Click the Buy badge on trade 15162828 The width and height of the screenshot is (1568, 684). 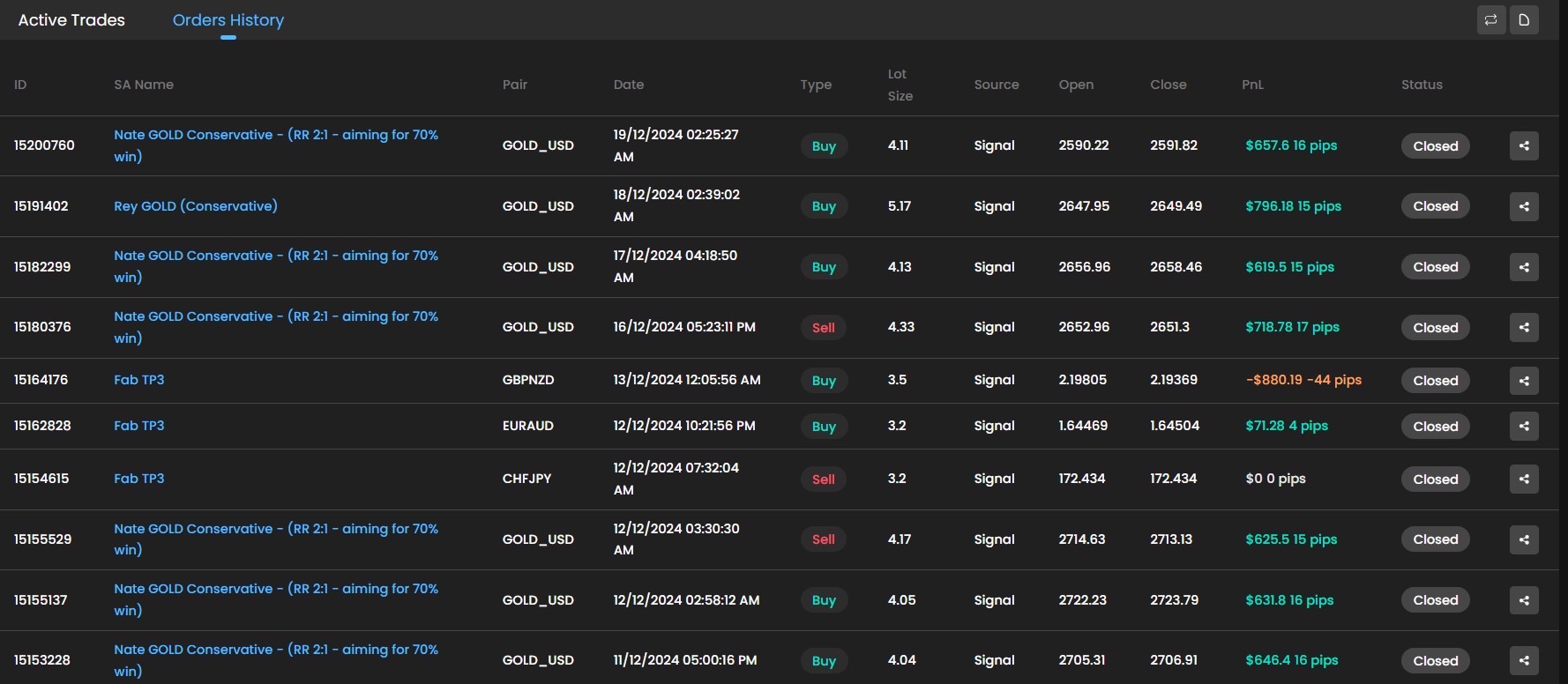[824, 427]
